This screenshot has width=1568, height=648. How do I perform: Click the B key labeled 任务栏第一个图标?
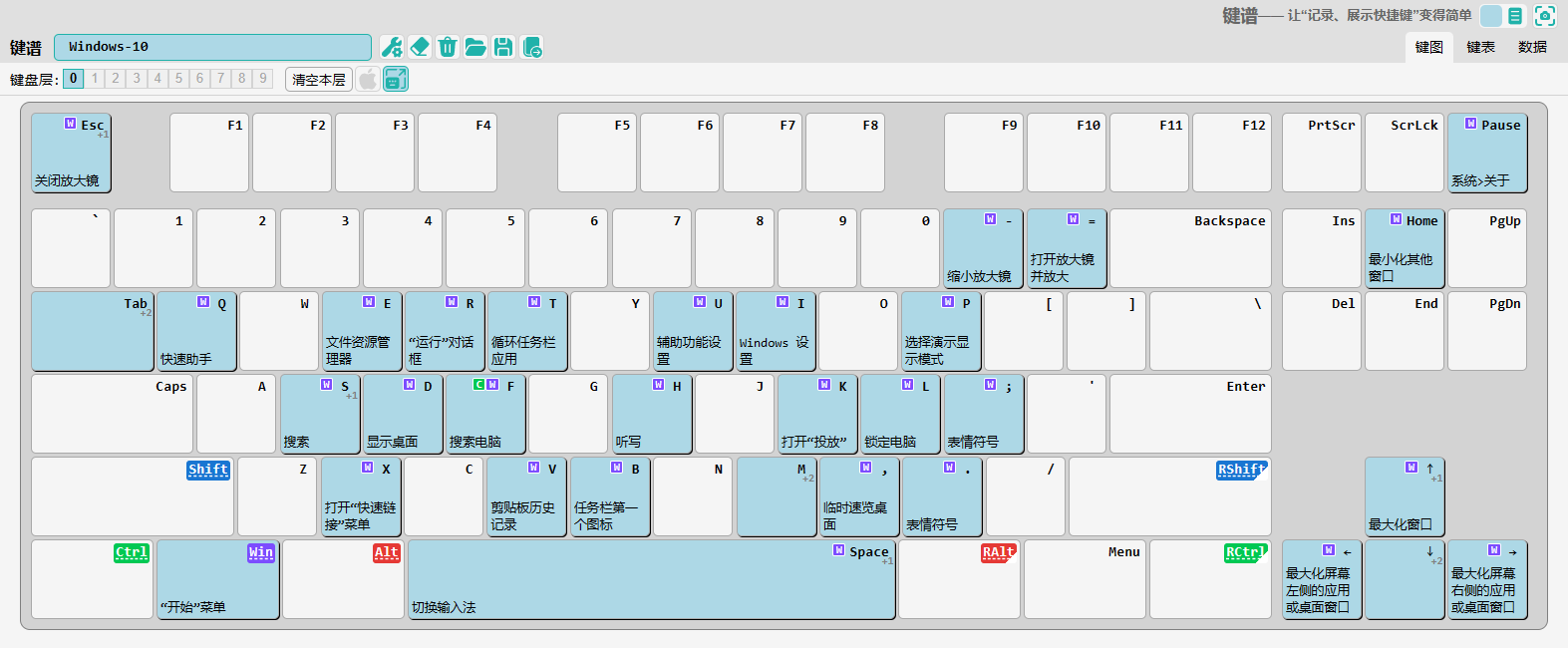click(610, 496)
